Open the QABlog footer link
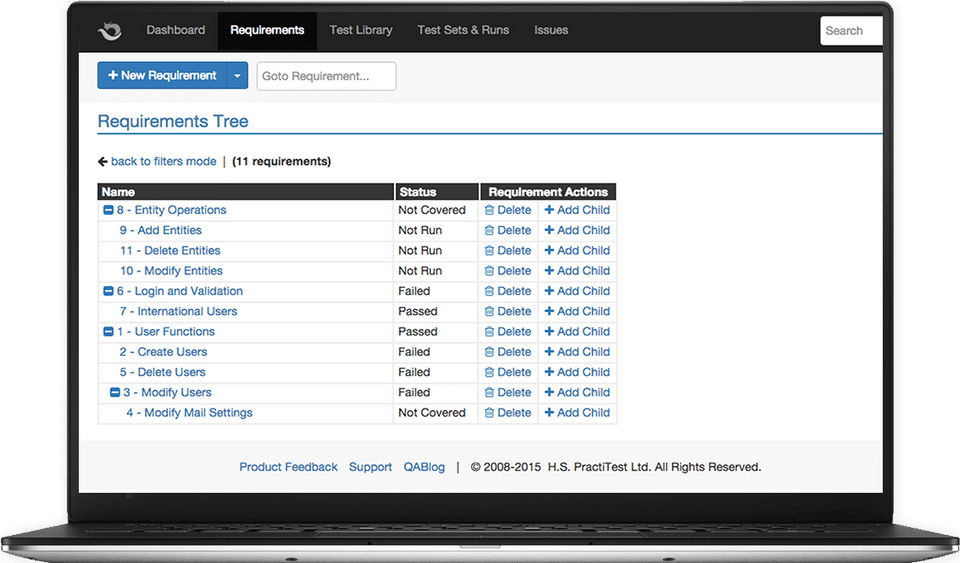 pos(424,467)
